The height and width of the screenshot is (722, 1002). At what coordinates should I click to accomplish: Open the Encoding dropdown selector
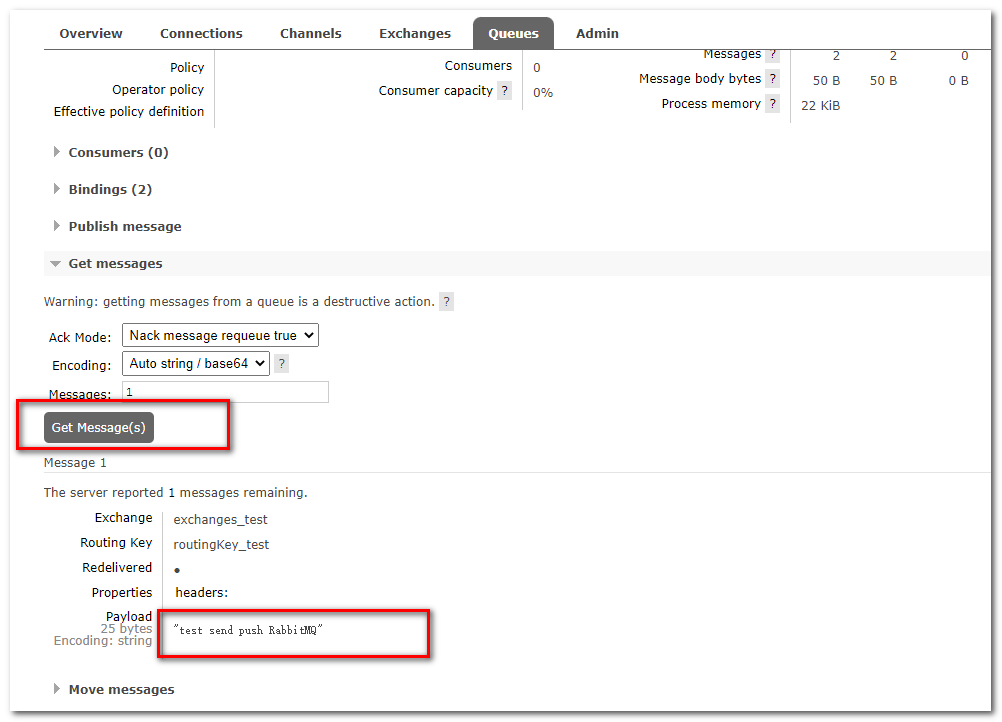pos(196,364)
